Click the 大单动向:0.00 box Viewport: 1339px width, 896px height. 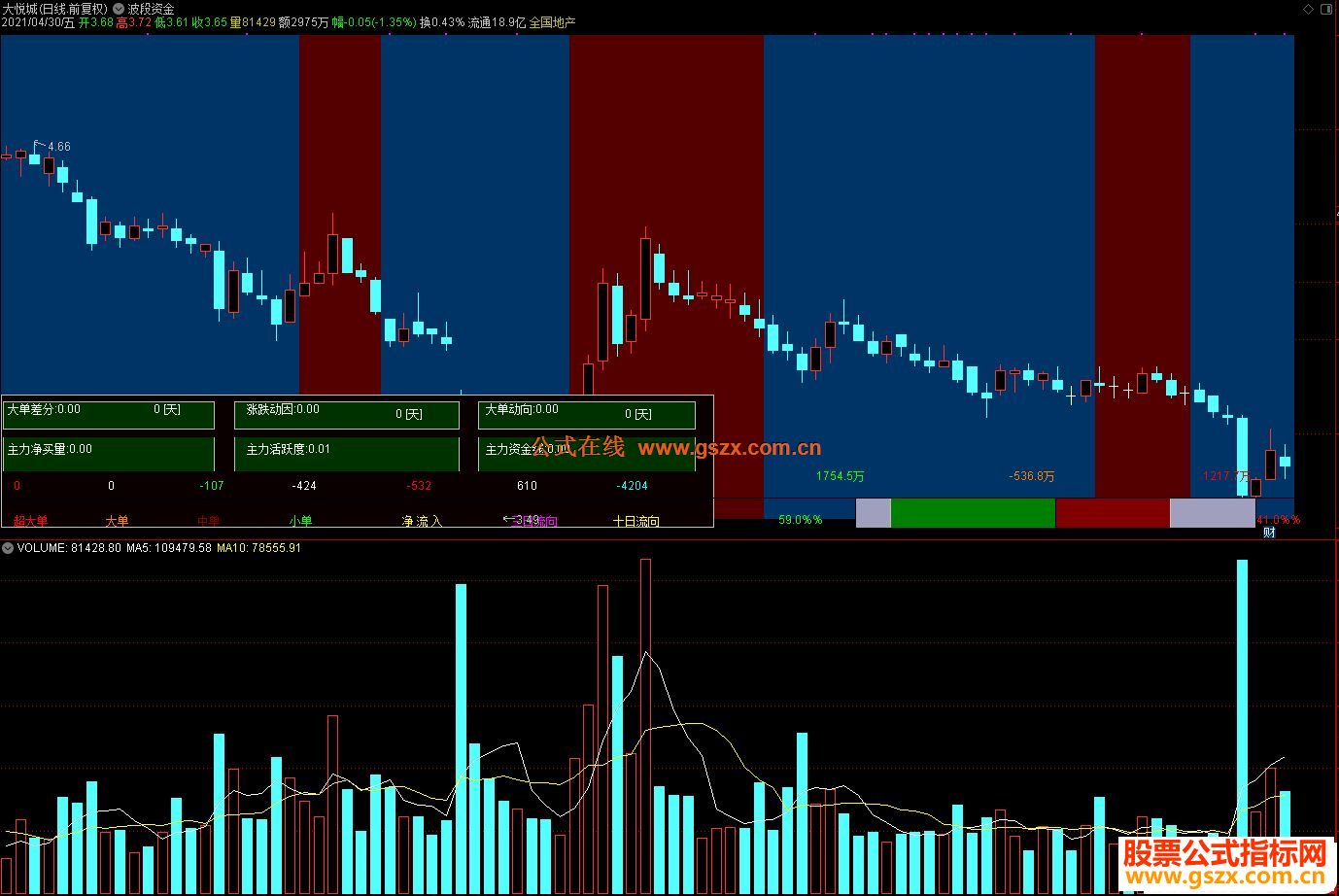point(587,414)
